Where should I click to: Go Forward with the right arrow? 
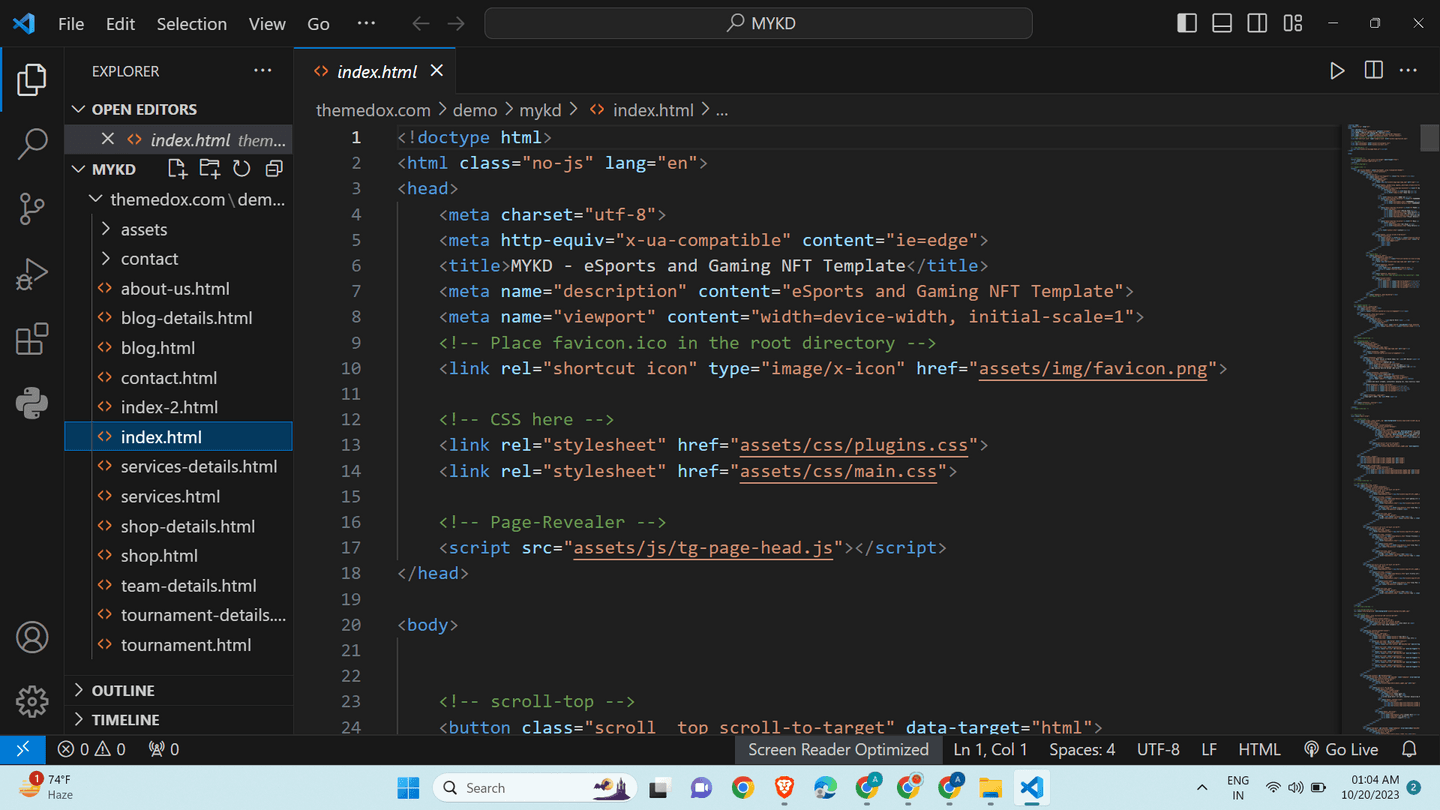456,23
